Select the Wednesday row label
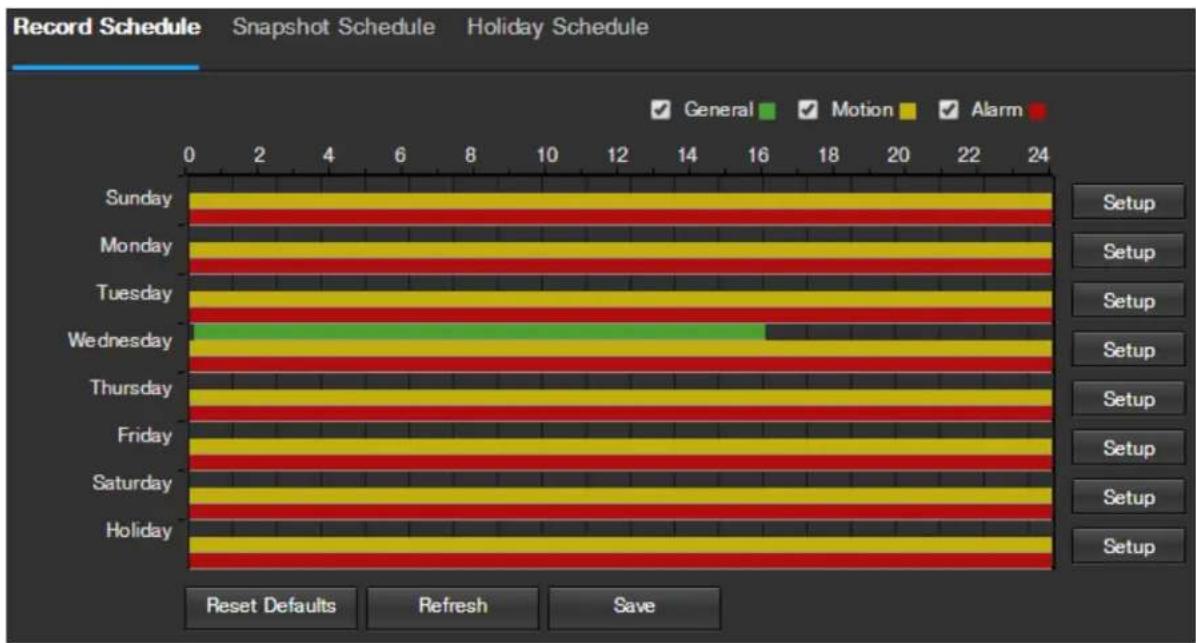 (x=120, y=340)
